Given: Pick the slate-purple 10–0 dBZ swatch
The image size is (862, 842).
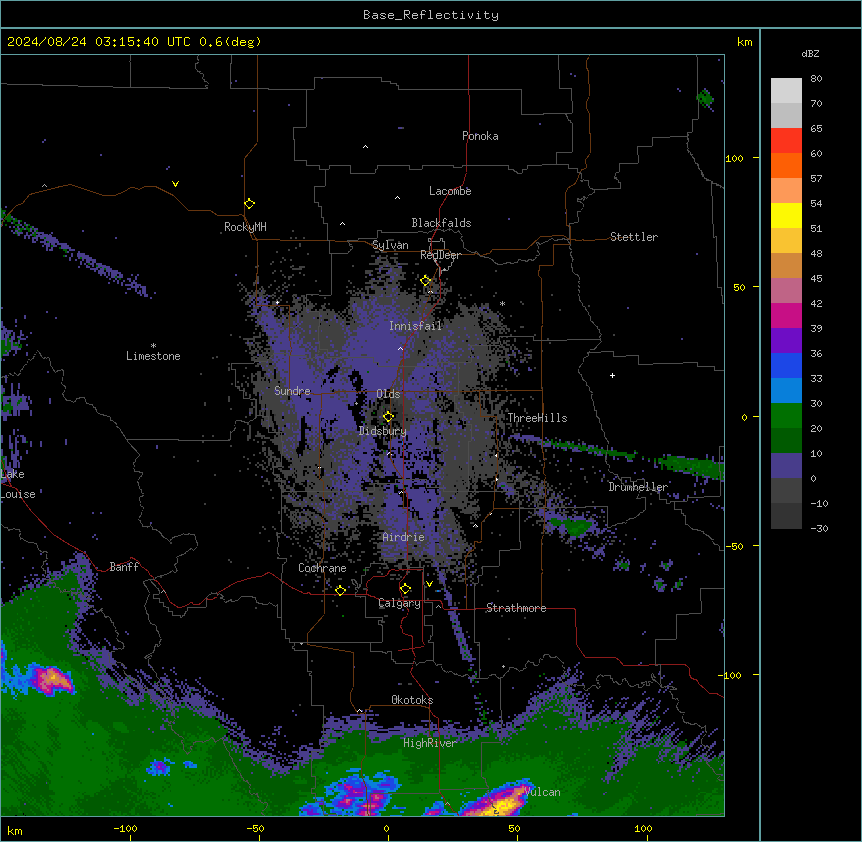Looking at the screenshot, I should click(x=786, y=466).
